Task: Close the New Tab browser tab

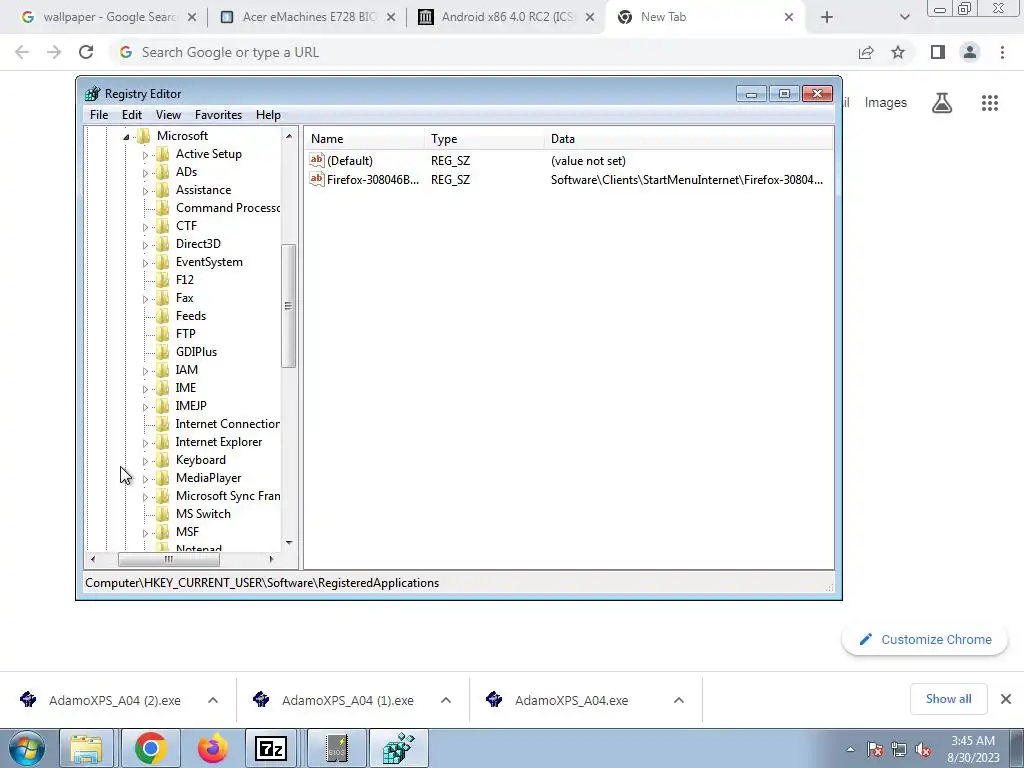Action: [789, 17]
